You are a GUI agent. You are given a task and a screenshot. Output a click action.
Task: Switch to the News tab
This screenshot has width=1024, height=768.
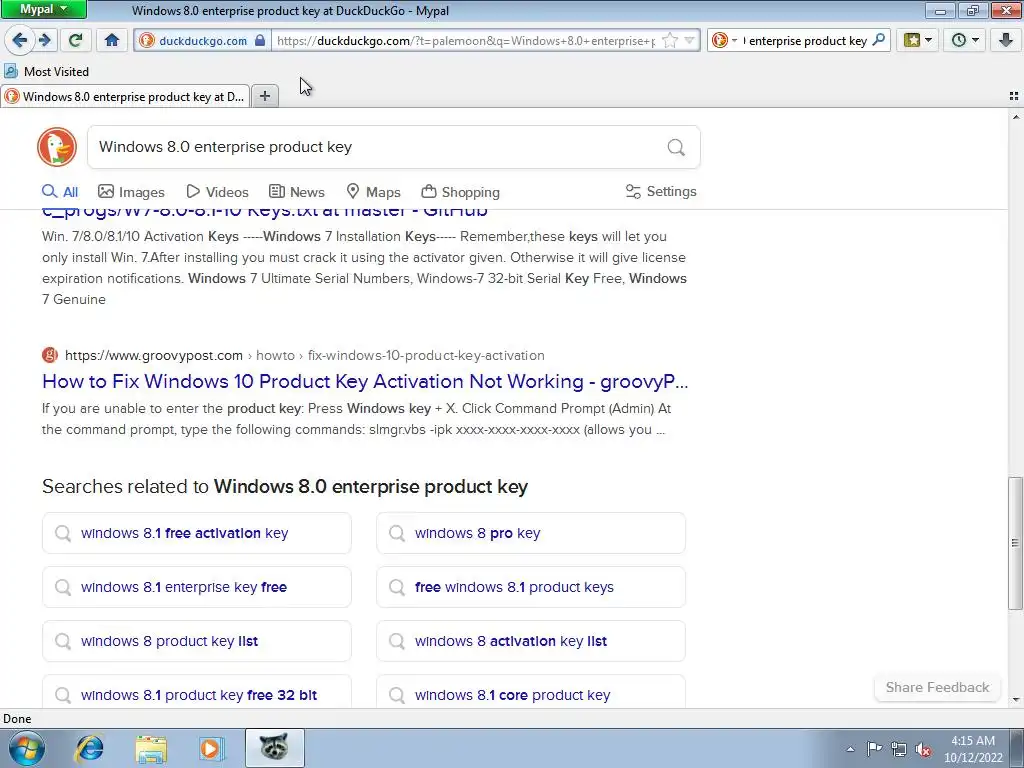[297, 192]
